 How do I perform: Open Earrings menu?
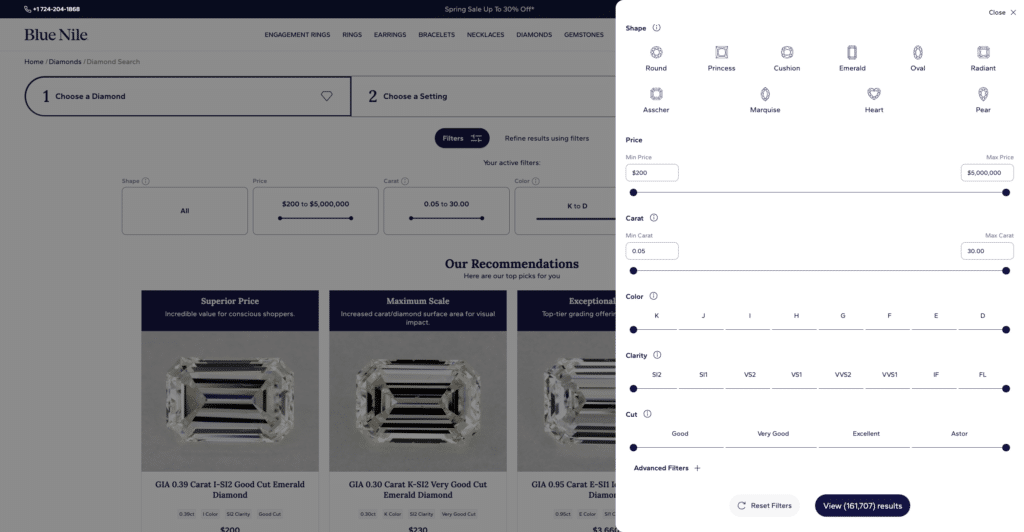point(390,35)
